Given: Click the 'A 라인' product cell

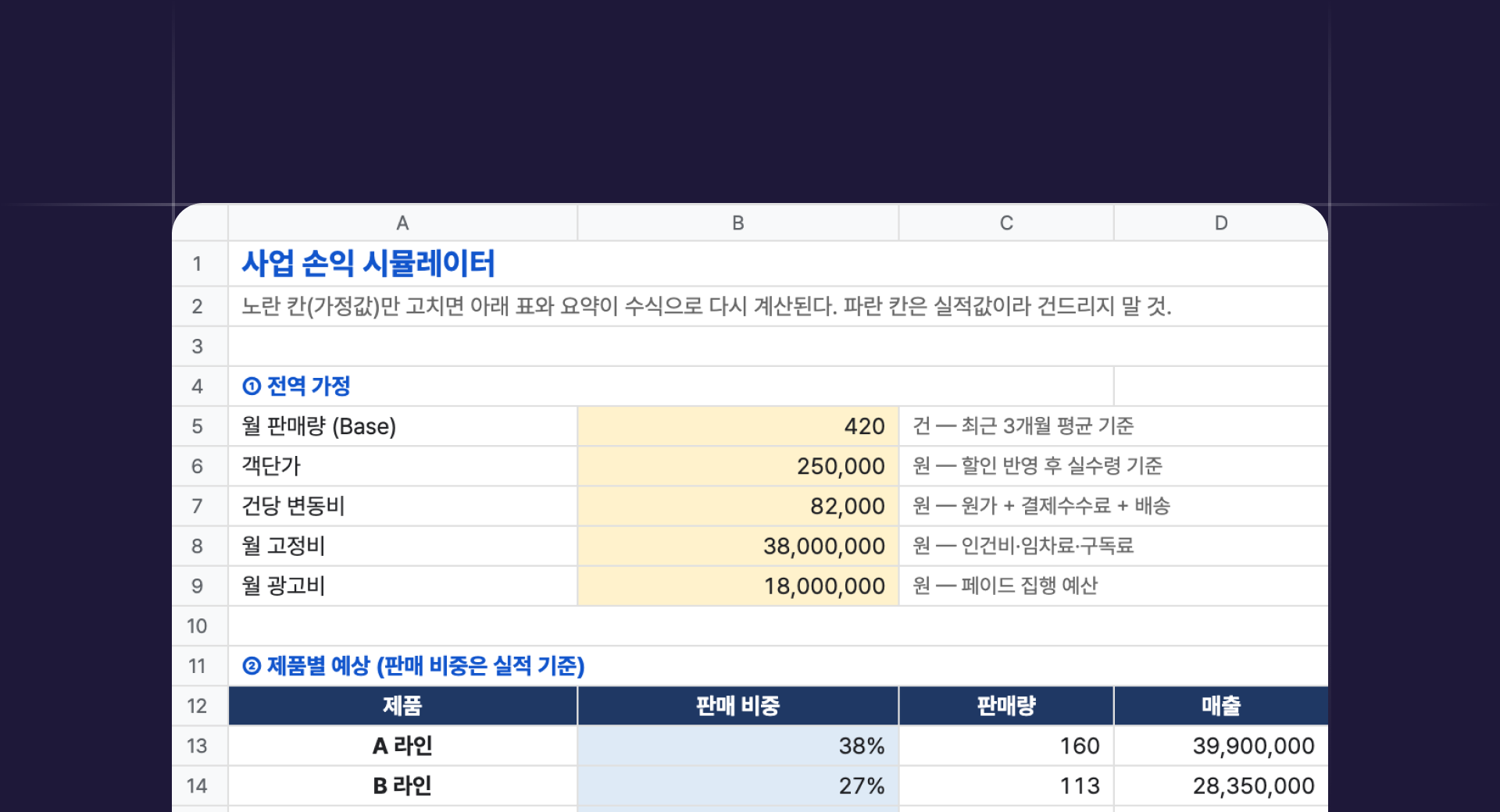Looking at the screenshot, I should (x=402, y=746).
